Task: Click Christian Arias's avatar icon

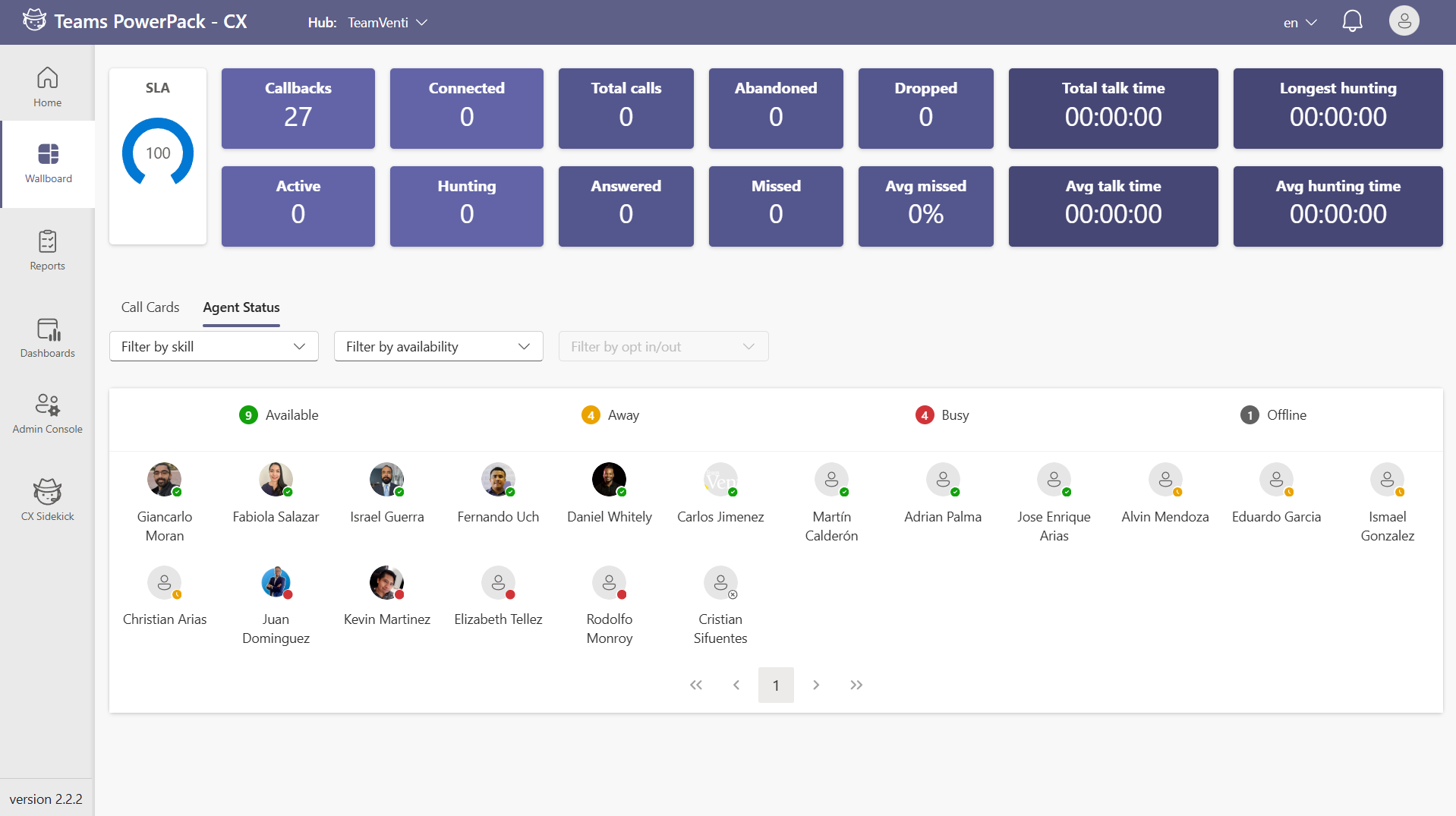Action: coord(165,583)
